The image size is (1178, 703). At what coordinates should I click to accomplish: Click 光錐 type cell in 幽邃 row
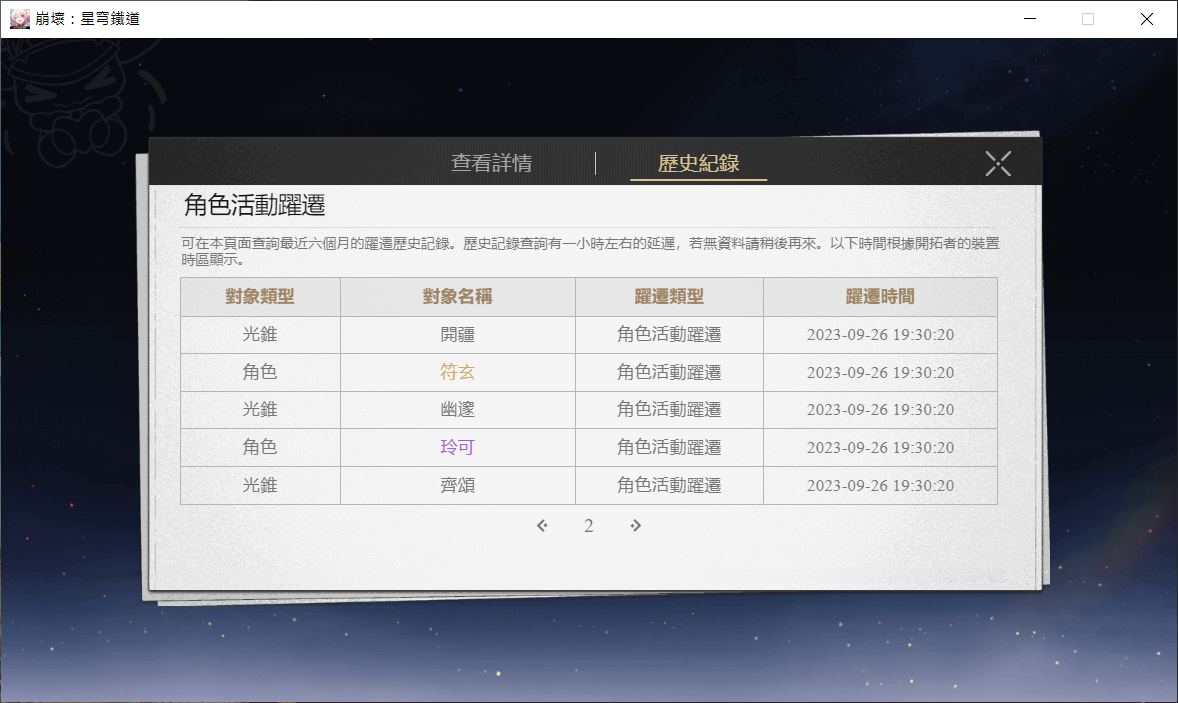coord(260,410)
